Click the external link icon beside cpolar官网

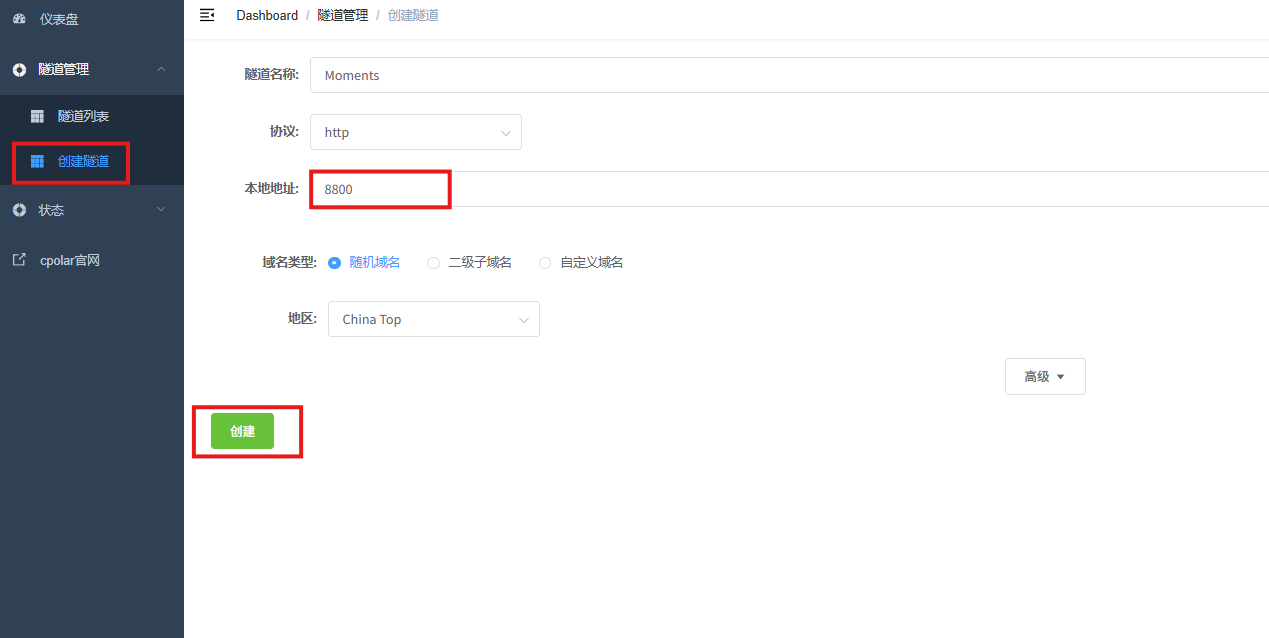pos(19,260)
